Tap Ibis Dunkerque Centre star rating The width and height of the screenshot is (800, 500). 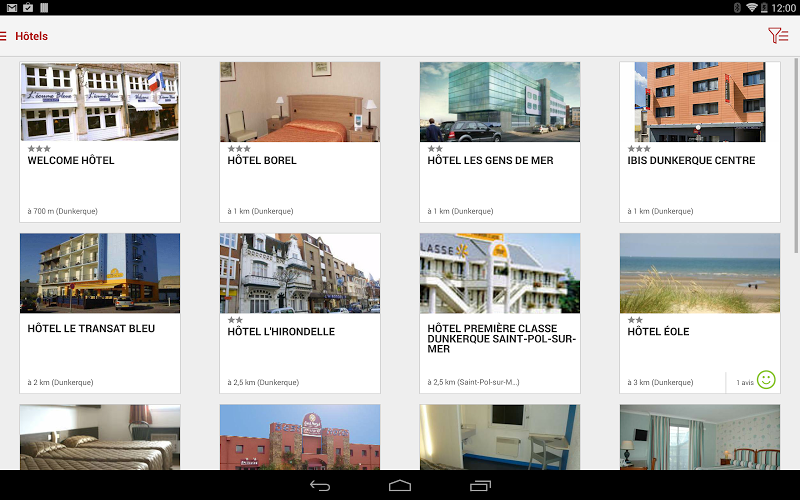tap(639, 149)
